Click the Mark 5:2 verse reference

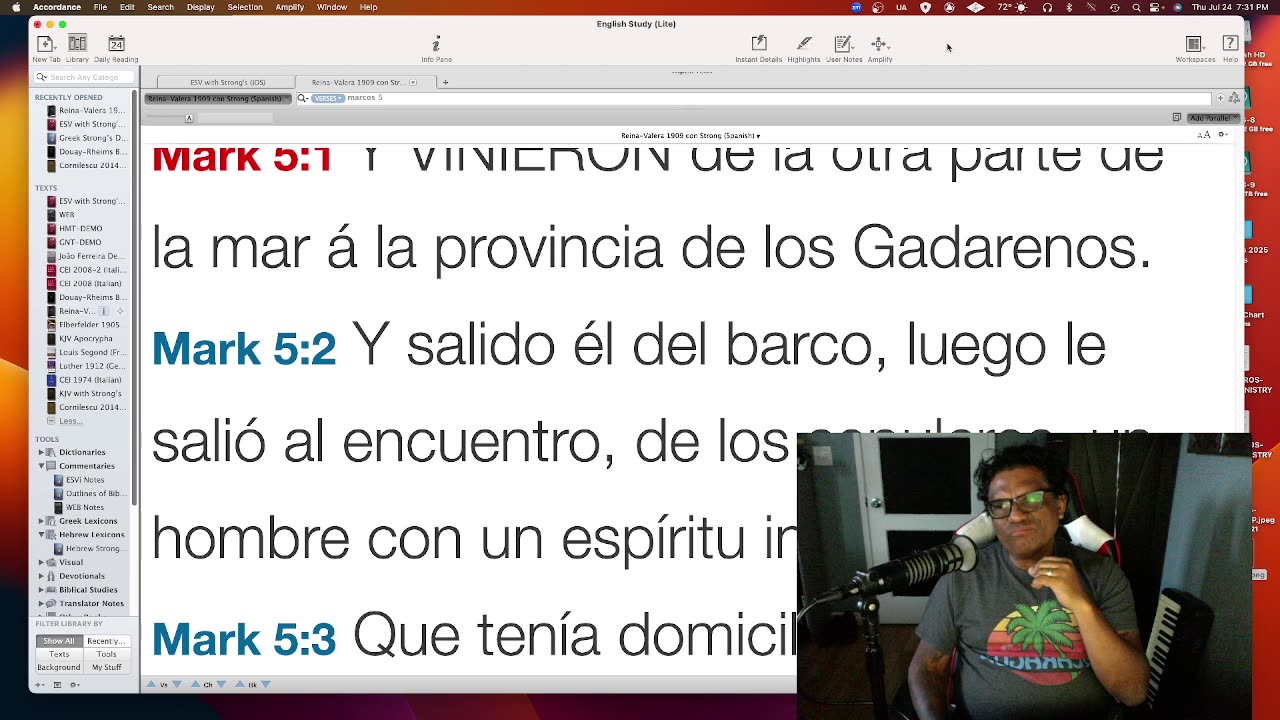pyautogui.click(x=244, y=348)
